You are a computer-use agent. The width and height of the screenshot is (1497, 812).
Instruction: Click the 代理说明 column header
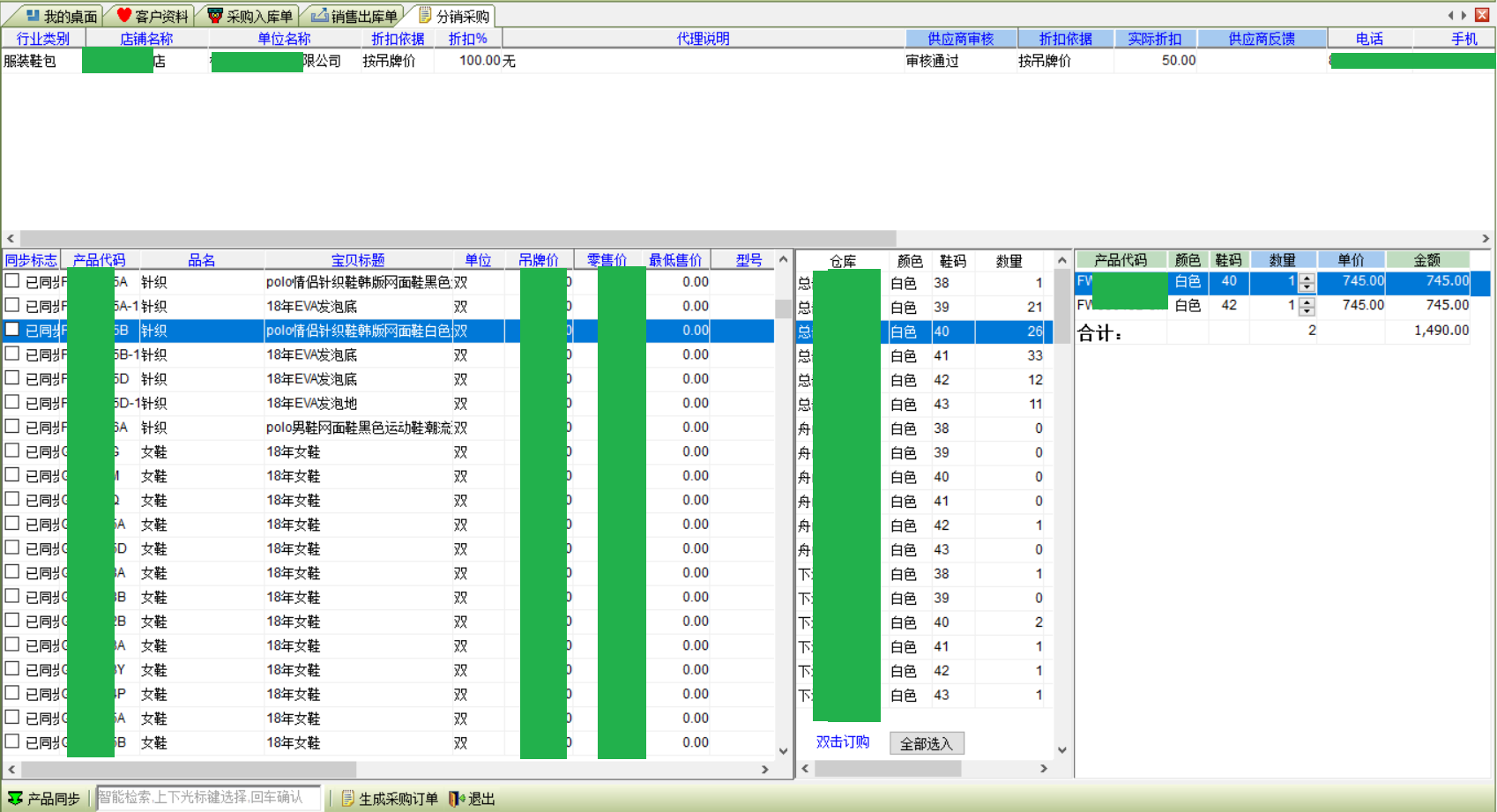[x=704, y=39]
